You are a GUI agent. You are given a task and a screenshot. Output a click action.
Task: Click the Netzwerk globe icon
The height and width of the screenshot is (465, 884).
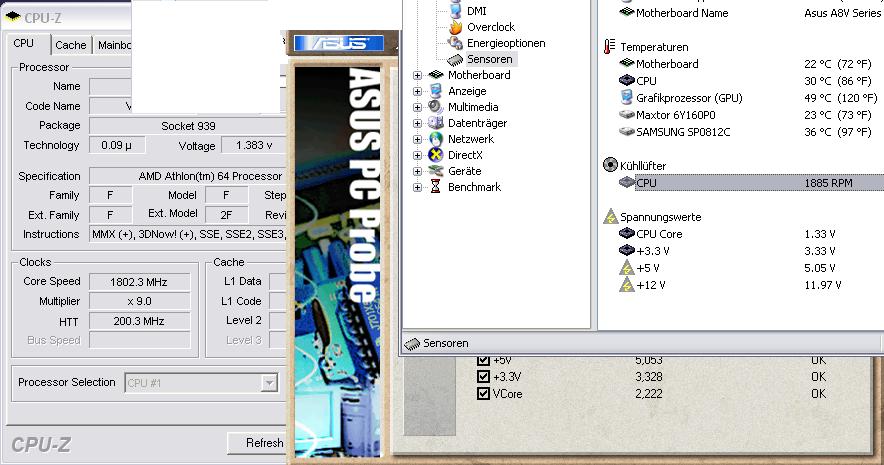click(436, 139)
